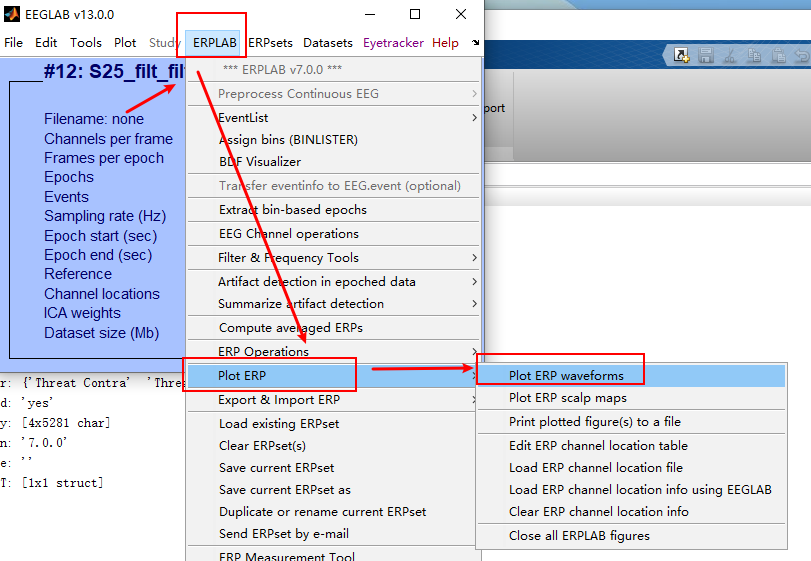Image resolution: width=811 pixels, height=561 pixels.
Task: Click the 'Epochs' label
Action: (x=69, y=177)
